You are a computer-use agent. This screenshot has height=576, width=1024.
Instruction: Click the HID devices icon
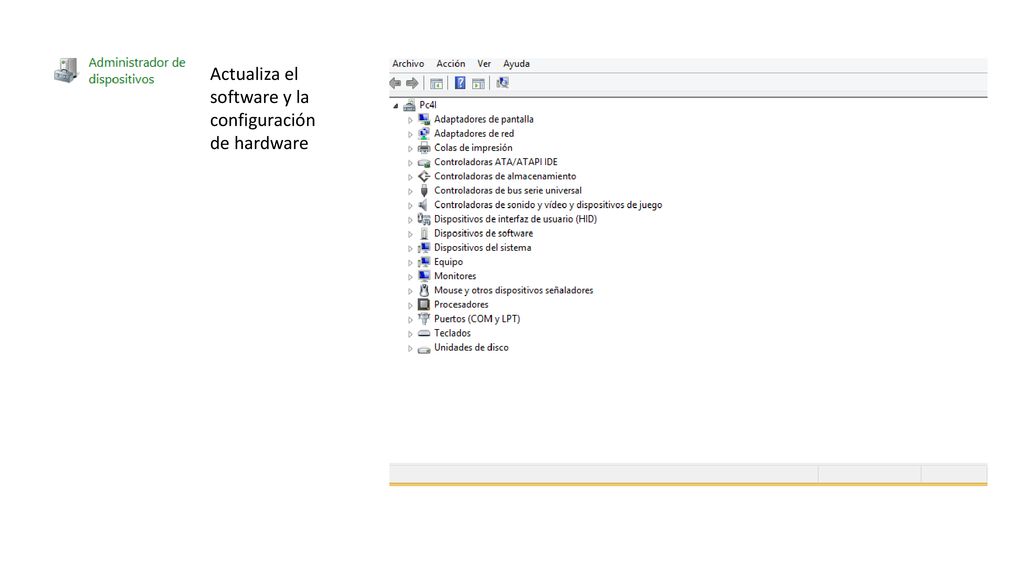click(x=424, y=219)
